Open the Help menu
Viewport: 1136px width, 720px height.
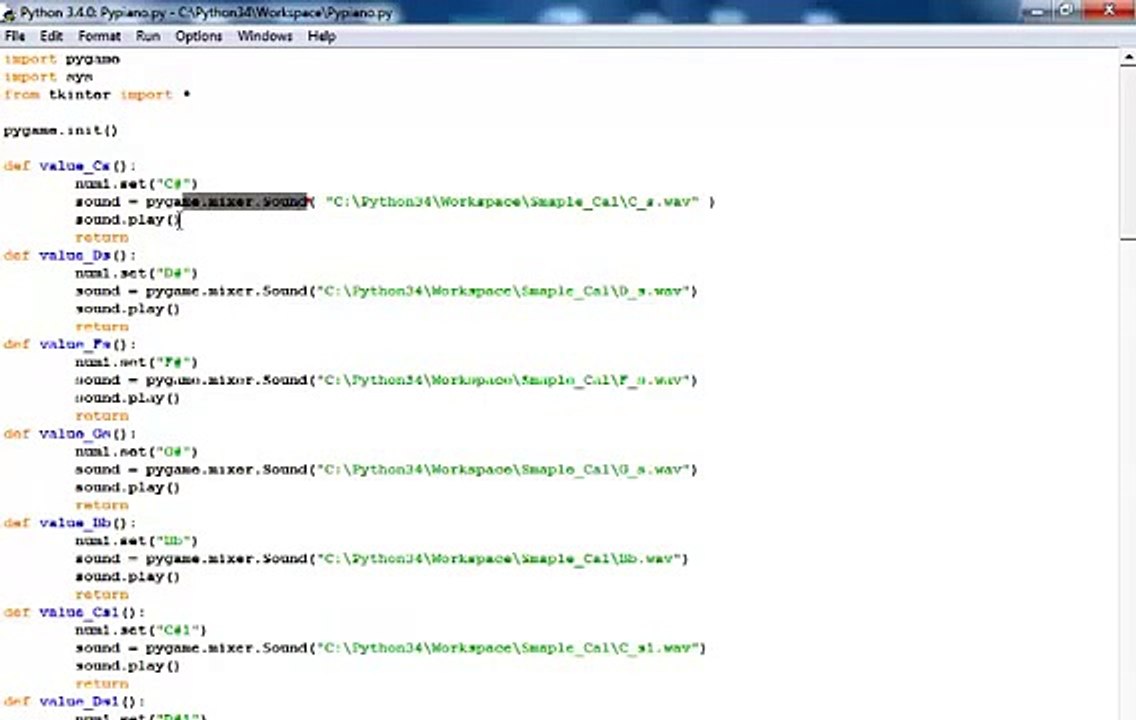click(321, 35)
